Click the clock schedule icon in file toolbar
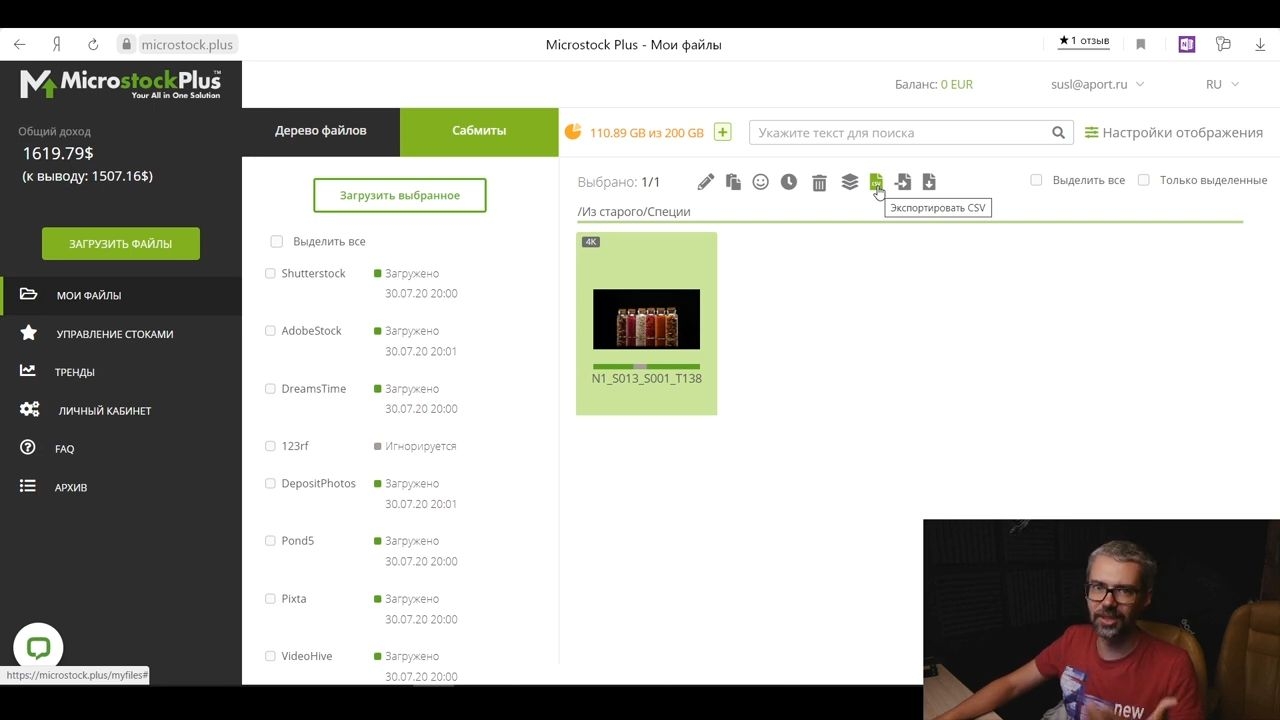The height and width of the screenshot is (720, 1280). [x=789, y=182]
